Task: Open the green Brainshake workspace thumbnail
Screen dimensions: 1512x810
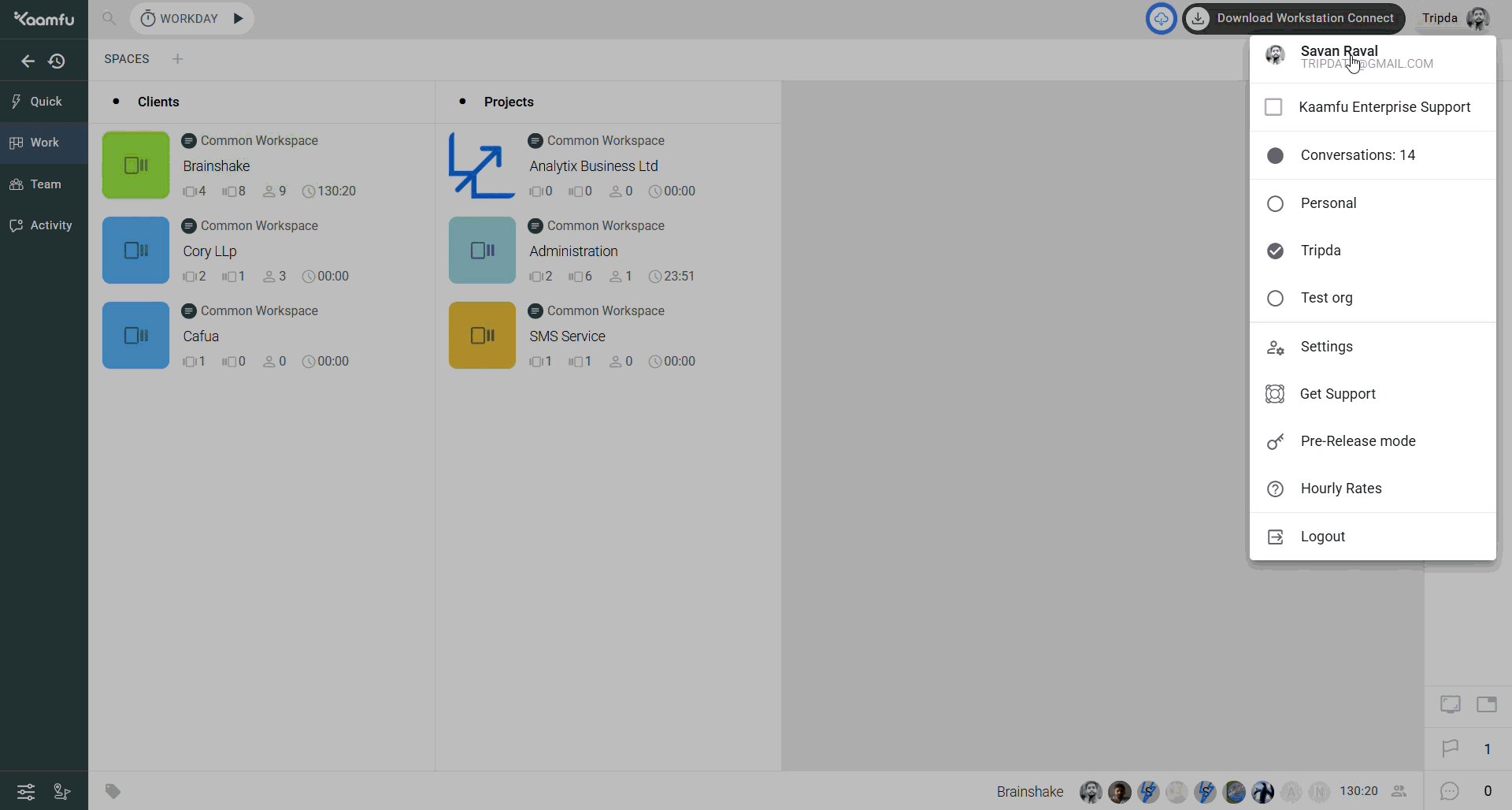Action: coord(135,165)
